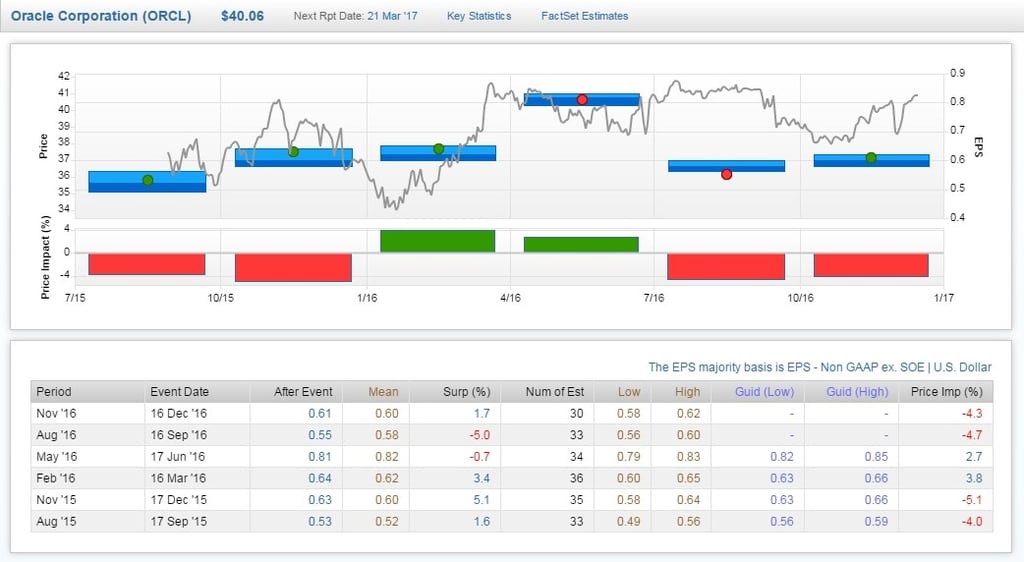Image resolution: width=1024 pixels, height=562 pixels.
Task: Click the red EPS dot after 7/16
Action: point(726,174)
